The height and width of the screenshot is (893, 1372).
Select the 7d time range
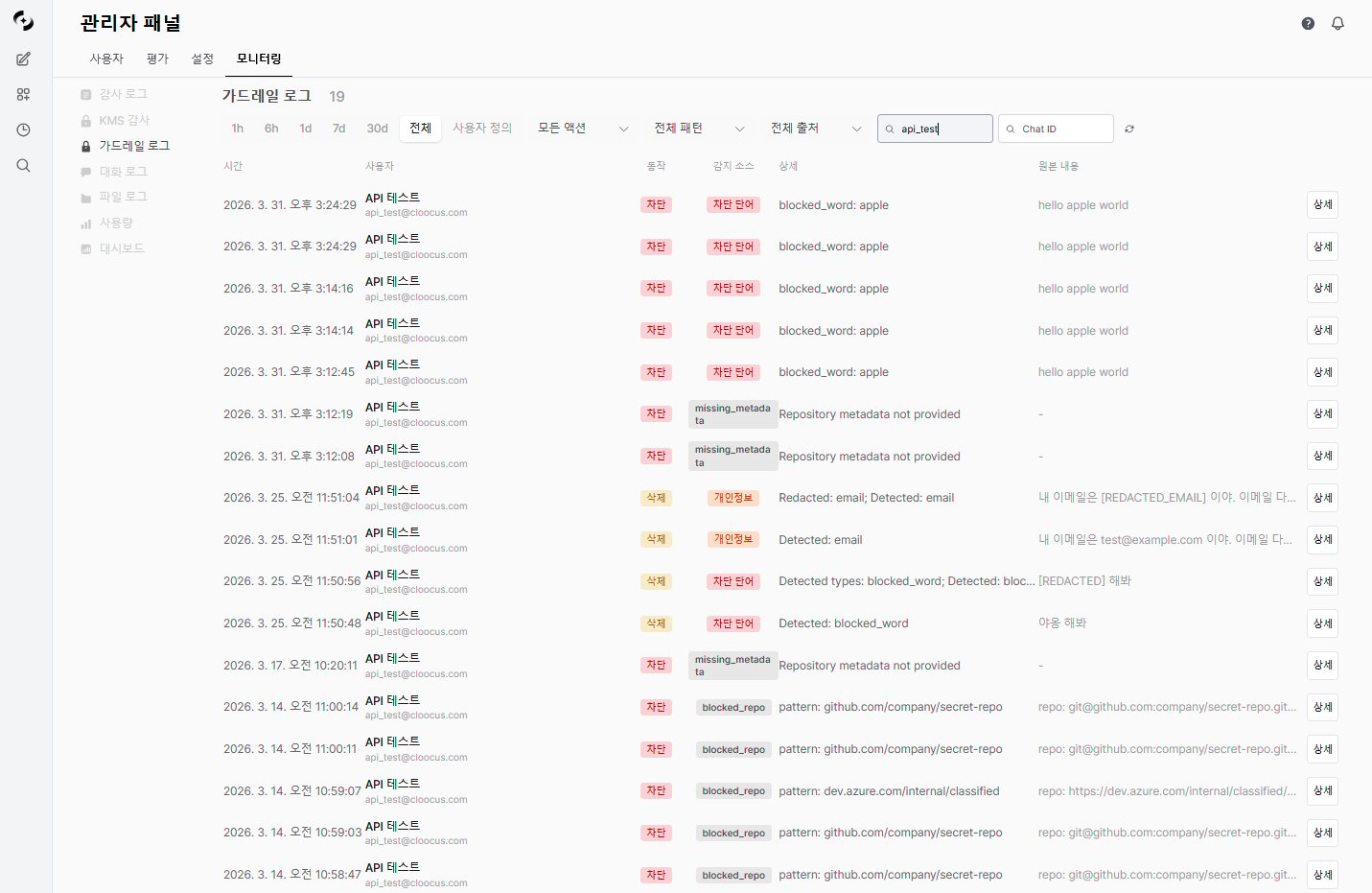[338, 129]
